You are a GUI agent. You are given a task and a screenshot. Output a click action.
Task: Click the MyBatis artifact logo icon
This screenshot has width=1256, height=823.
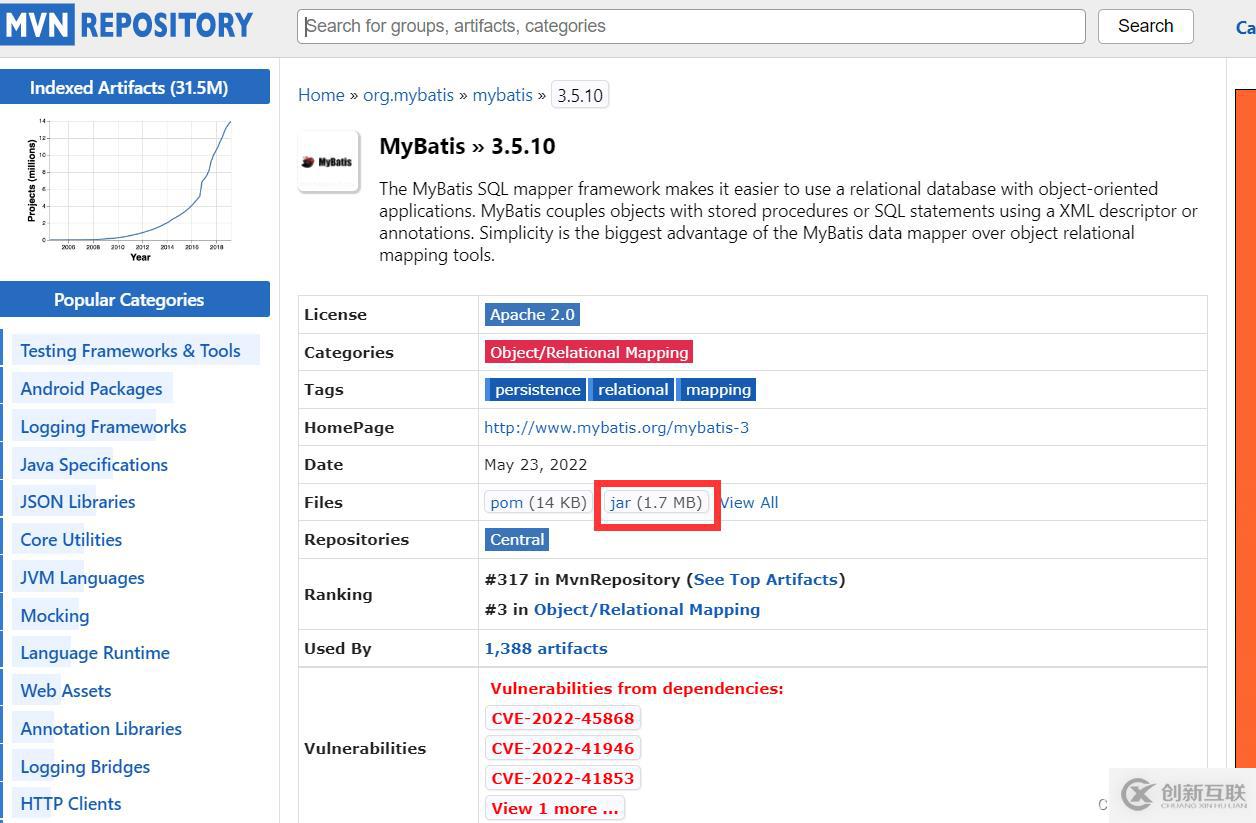(328, 161)
